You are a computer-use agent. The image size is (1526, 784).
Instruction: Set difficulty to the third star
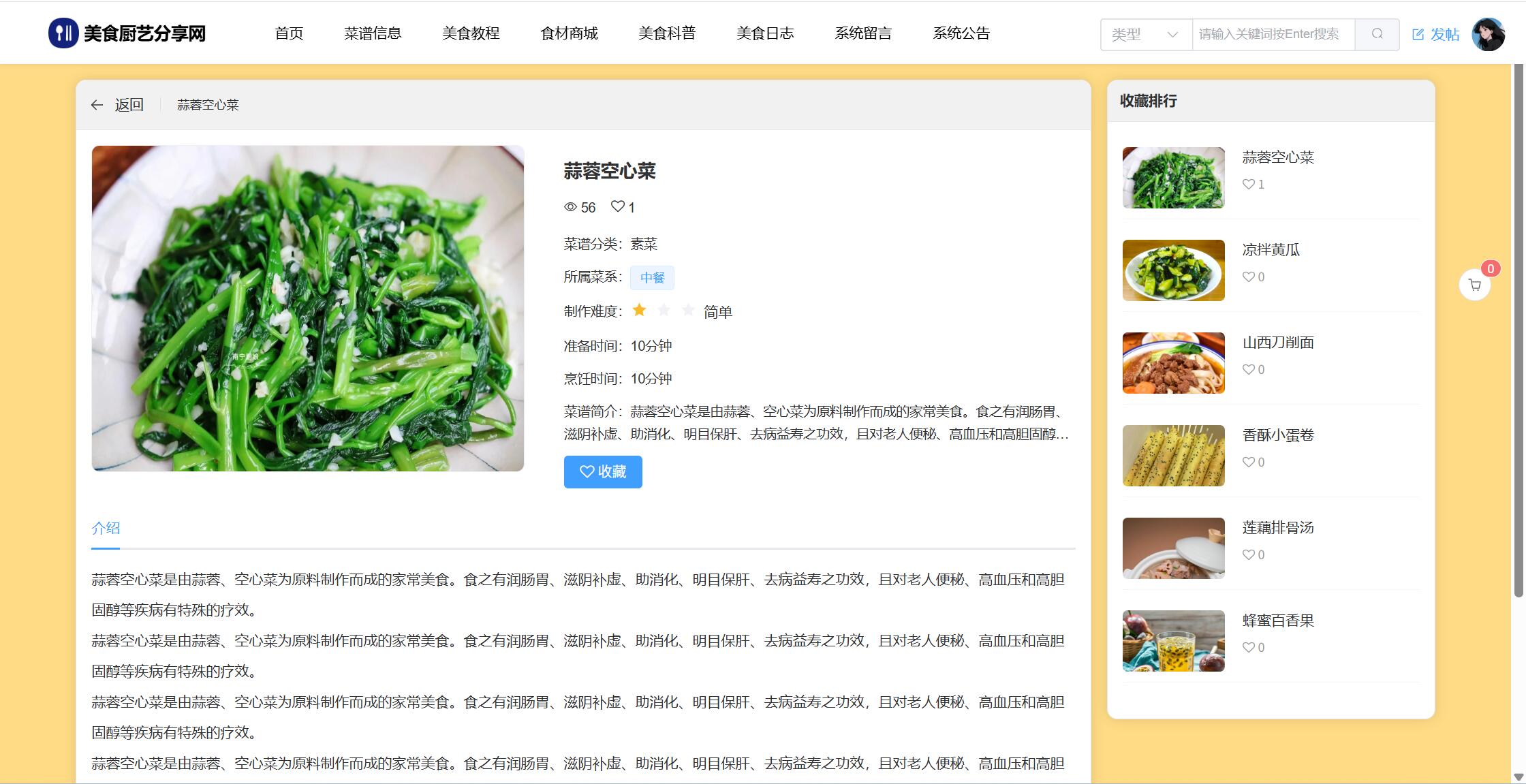click(x=688, y=311)
